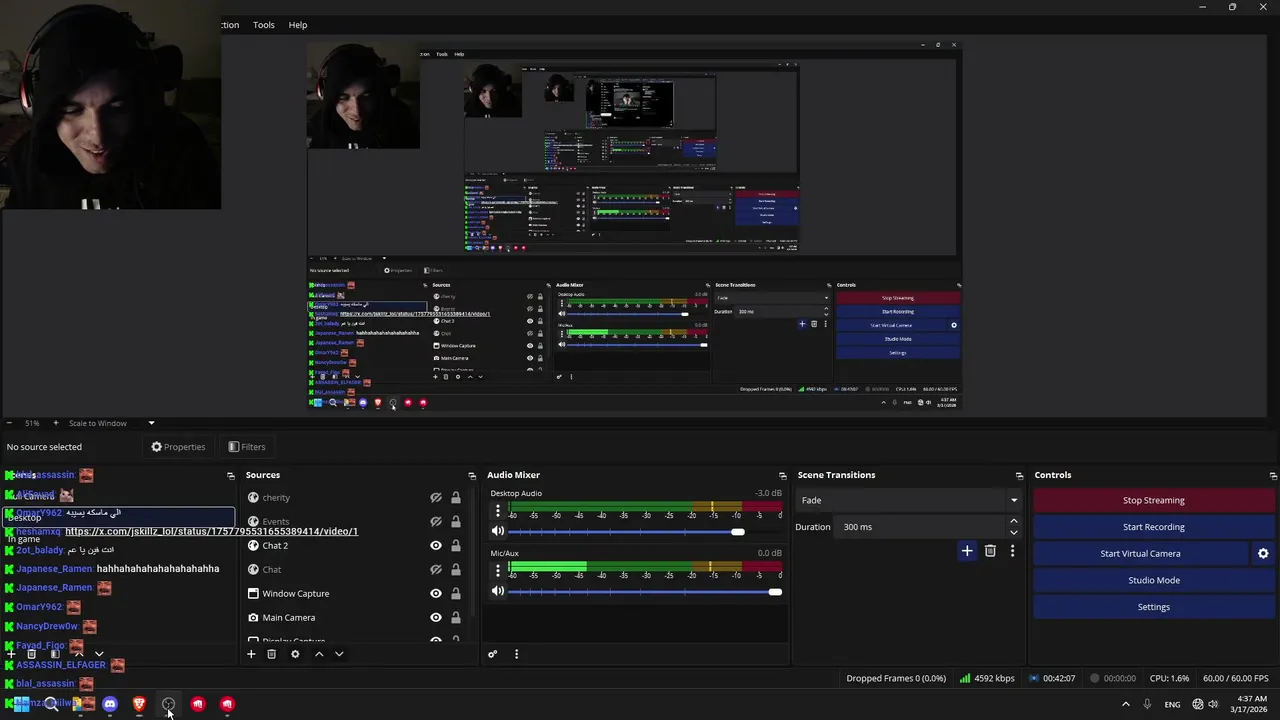
Task: Open Properties for selected source
Action: point(178,447)
